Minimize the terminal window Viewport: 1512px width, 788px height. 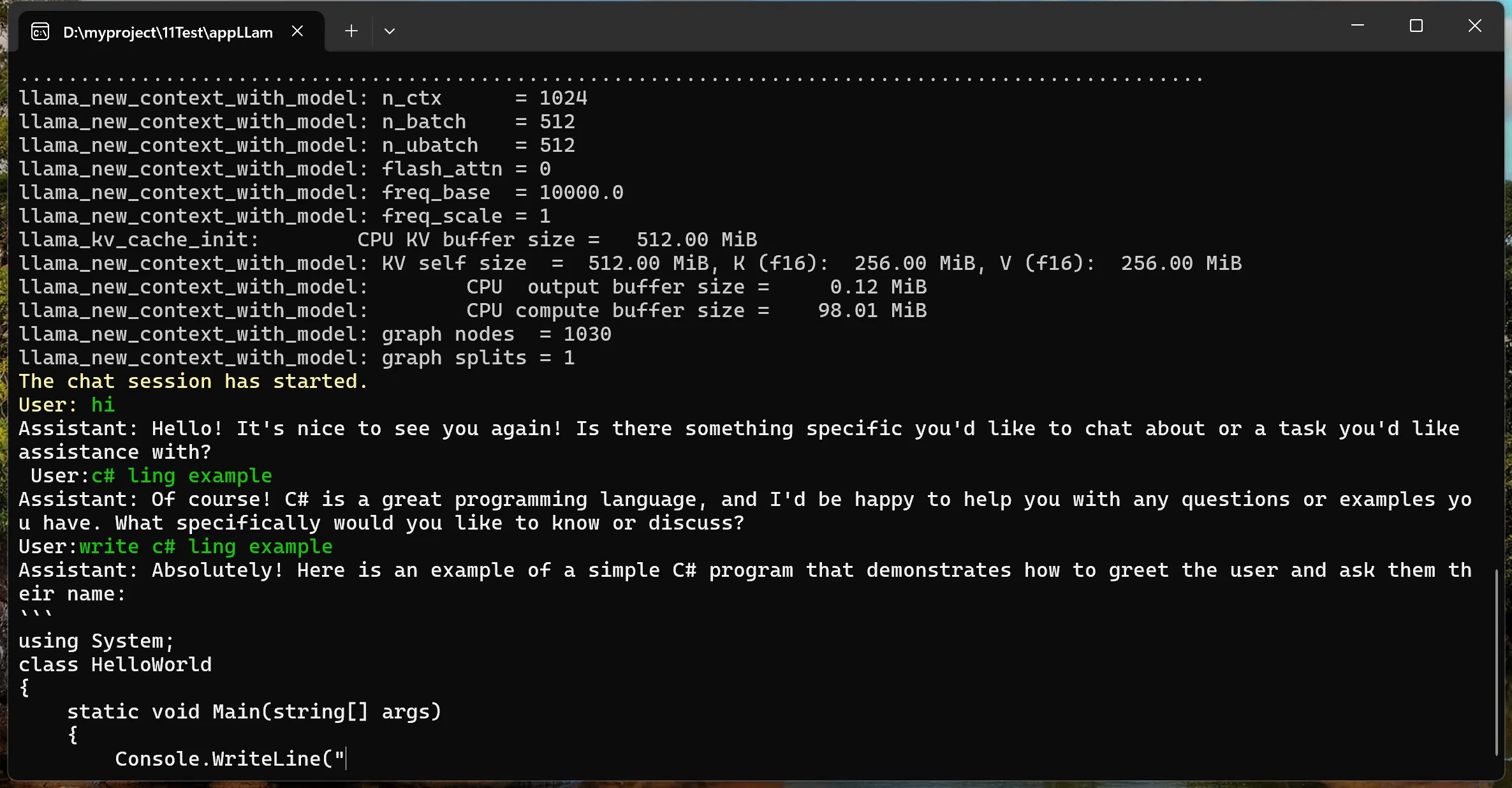1358,26
